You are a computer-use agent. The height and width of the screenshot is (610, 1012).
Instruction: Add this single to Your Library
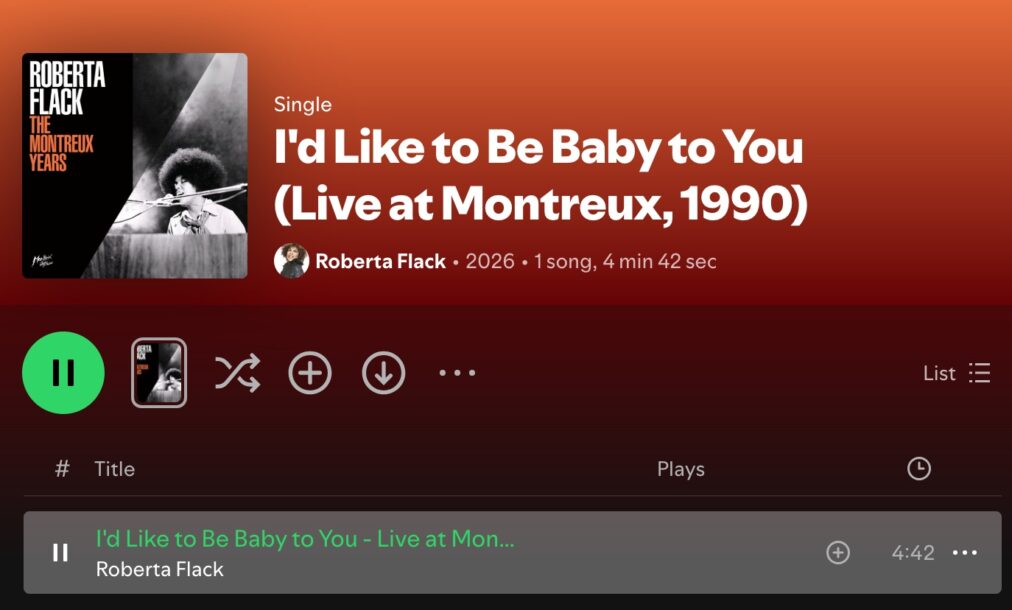point(310,372)
